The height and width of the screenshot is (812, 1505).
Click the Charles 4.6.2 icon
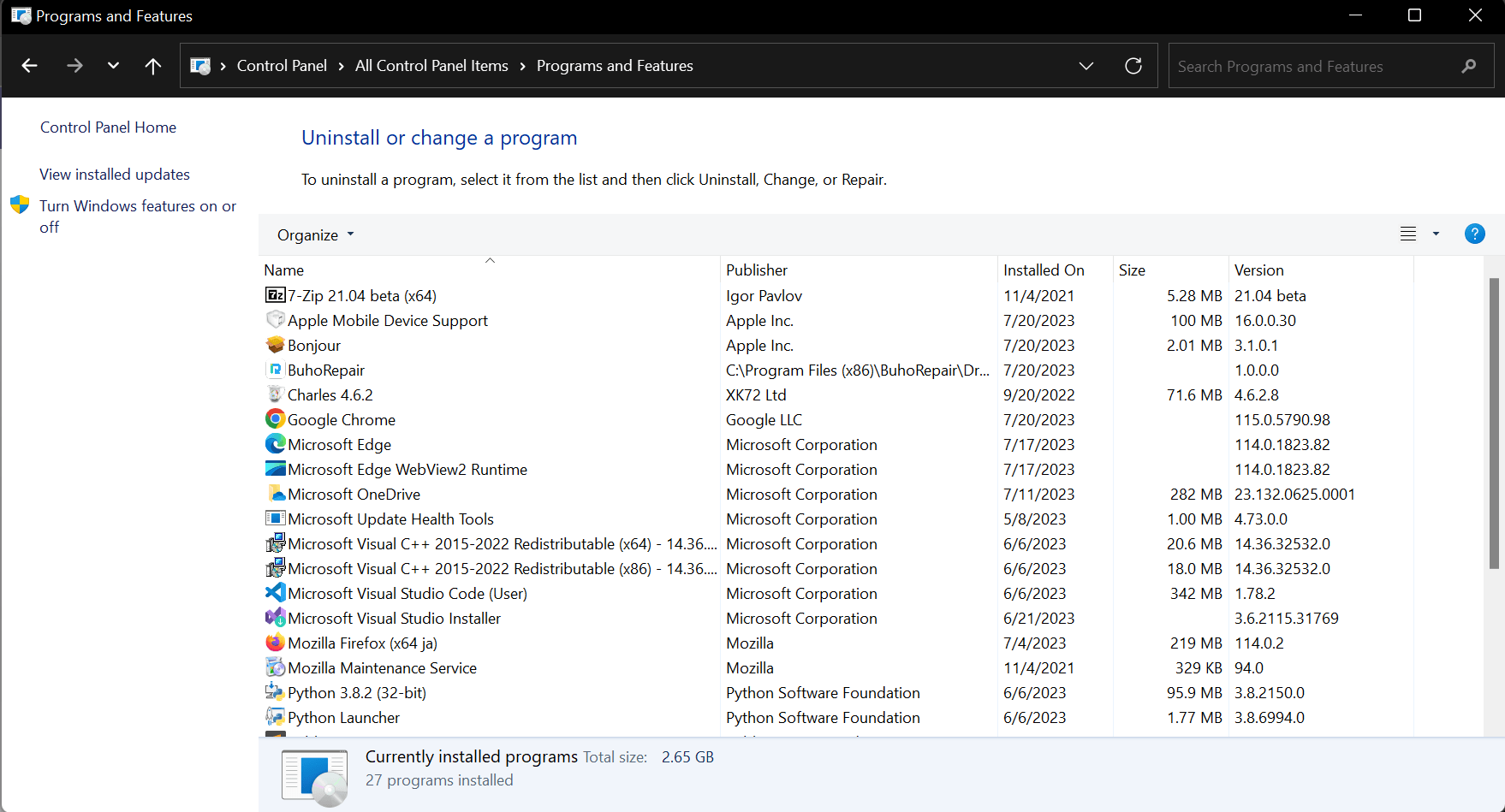[x=275, y=394]
